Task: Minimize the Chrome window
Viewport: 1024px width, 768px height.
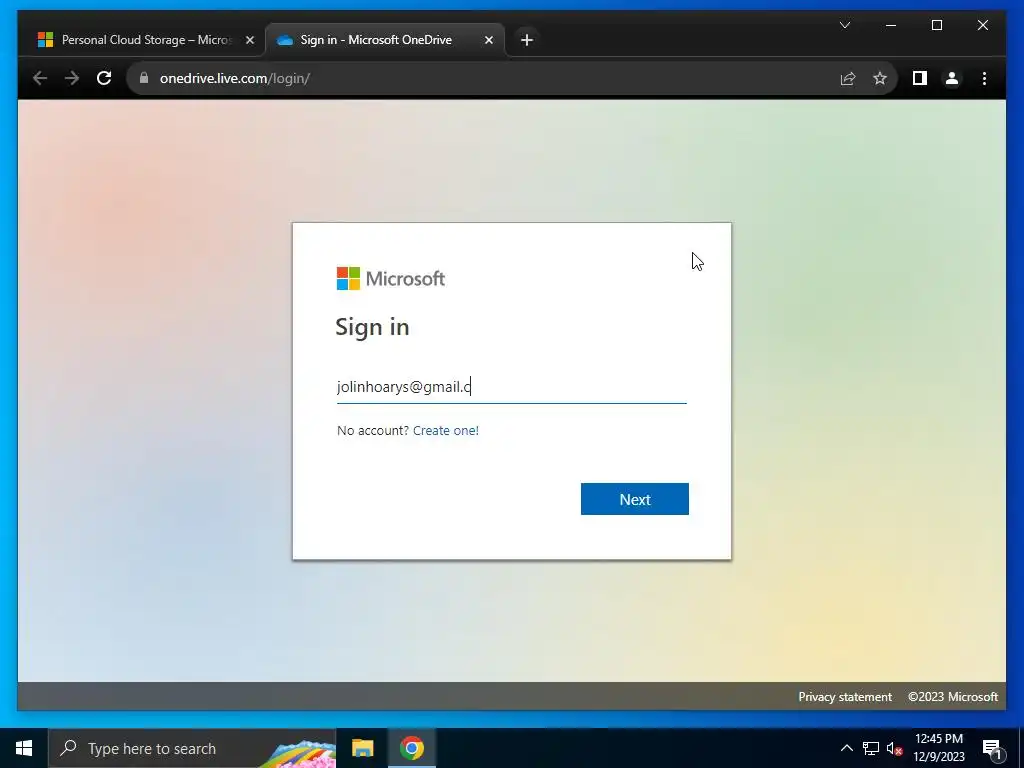Action: coord(891,25)
